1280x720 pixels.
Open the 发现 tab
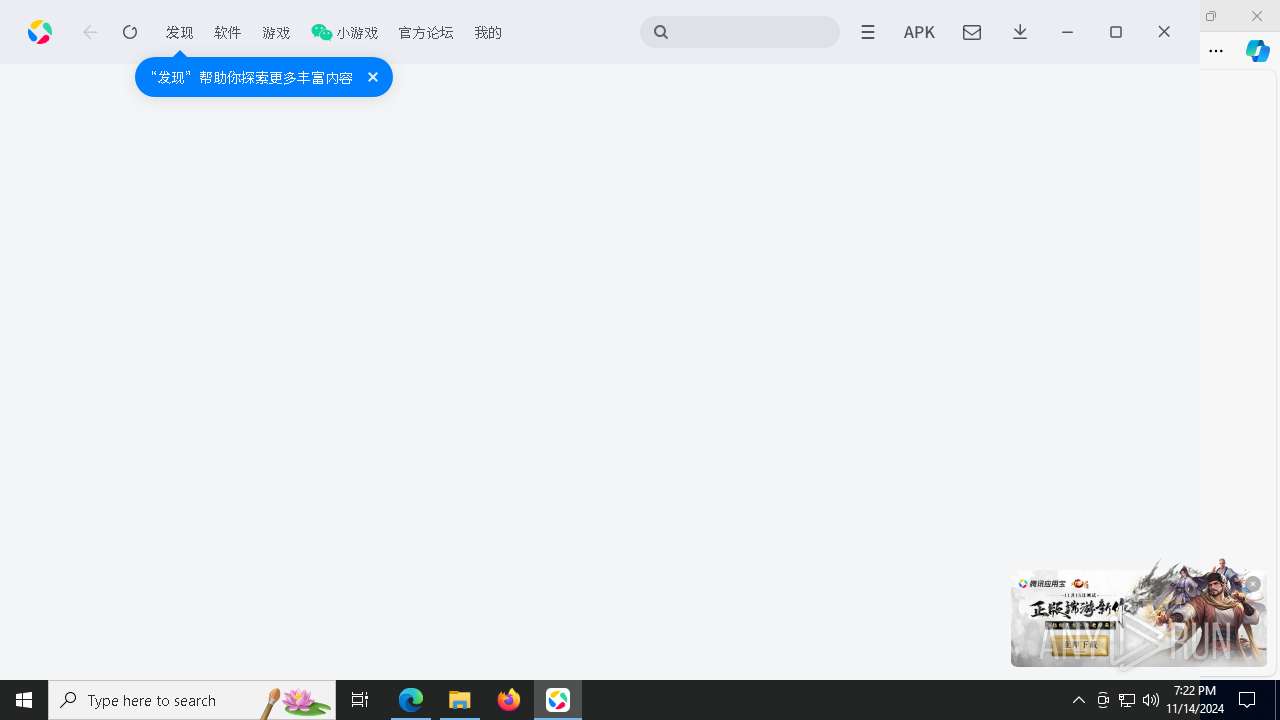click(x=180, y=32)
